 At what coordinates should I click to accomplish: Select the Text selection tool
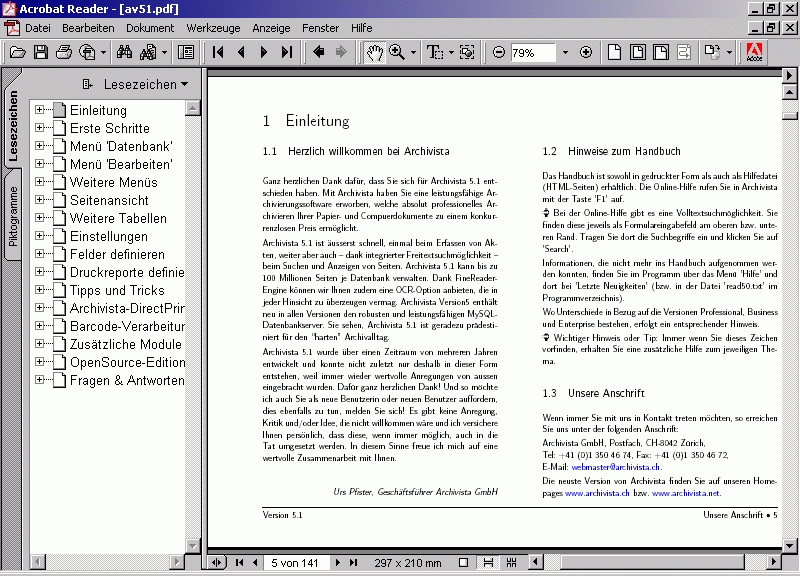[x=434, y=52]
